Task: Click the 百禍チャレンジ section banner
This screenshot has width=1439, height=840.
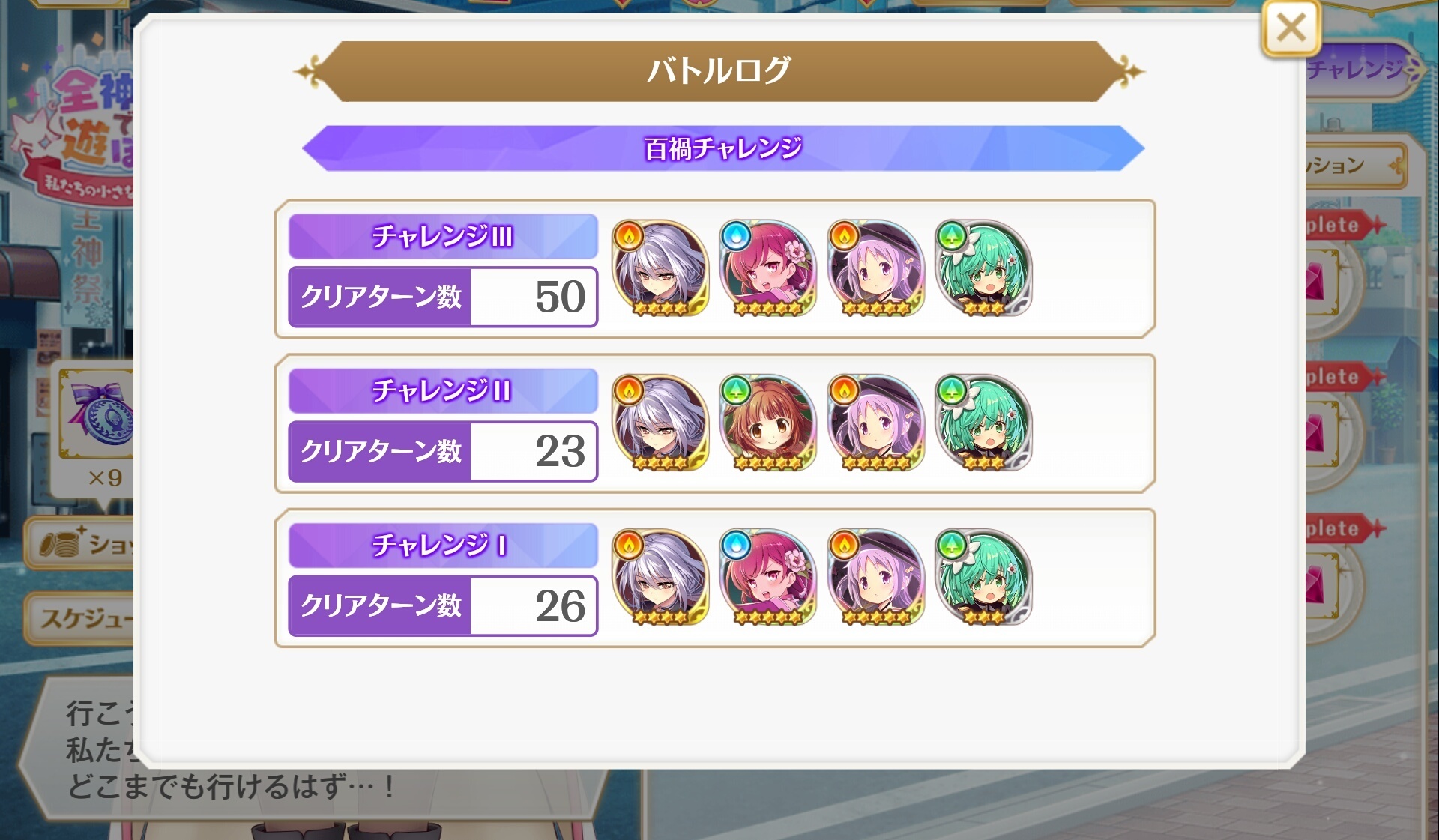Action: (x=723, y=148)
